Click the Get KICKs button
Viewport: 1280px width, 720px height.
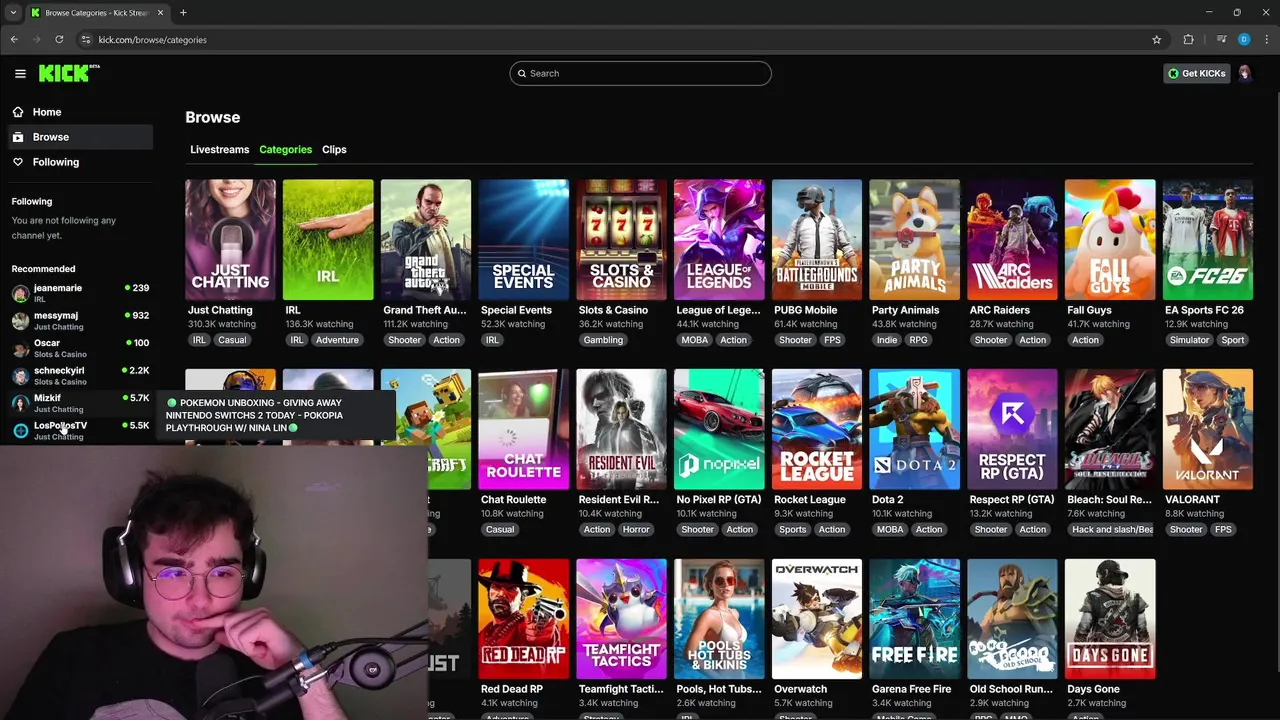click(x=1197, y=73)
